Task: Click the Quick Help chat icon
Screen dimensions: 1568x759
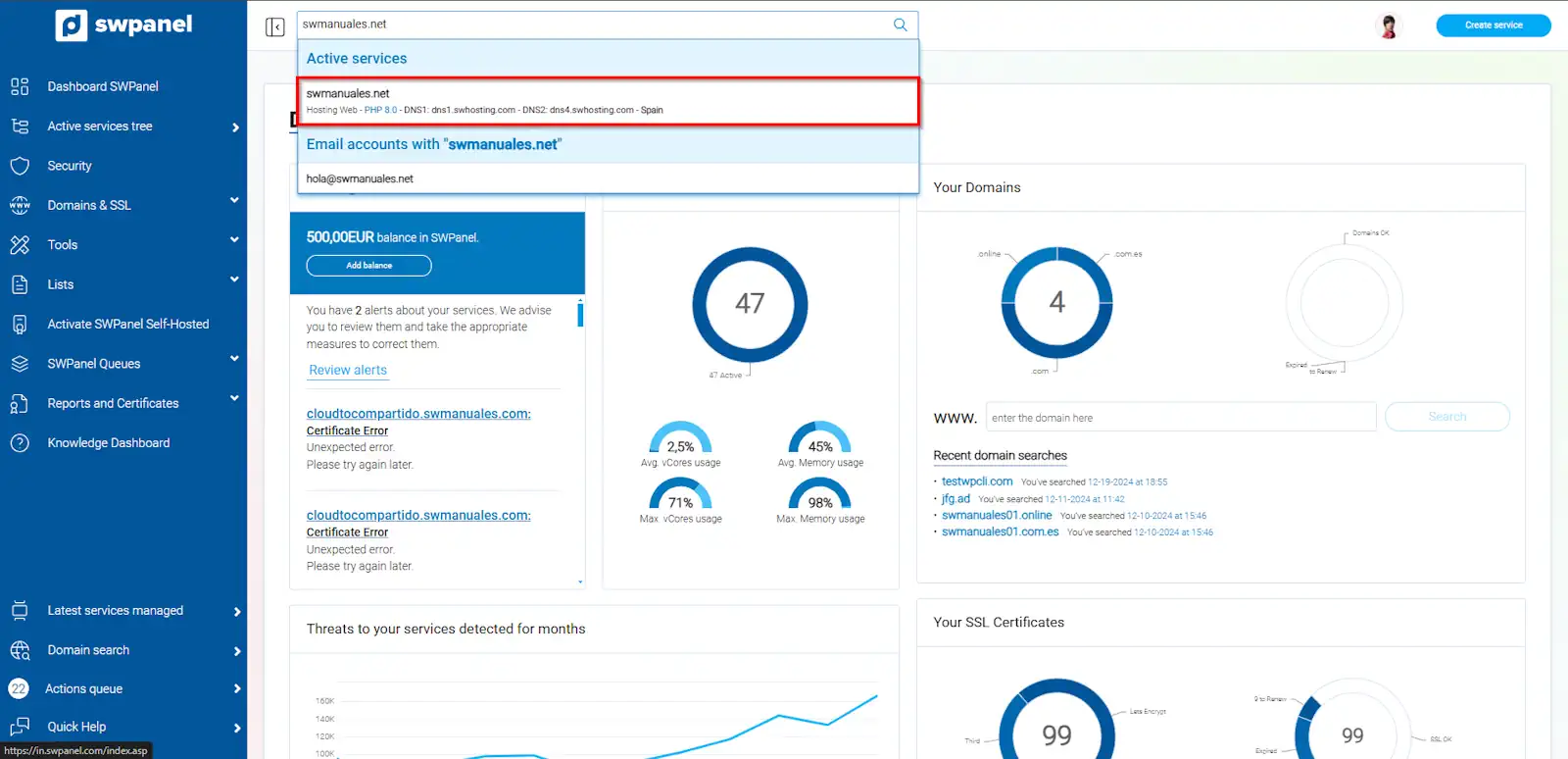Action: [20, 727]
